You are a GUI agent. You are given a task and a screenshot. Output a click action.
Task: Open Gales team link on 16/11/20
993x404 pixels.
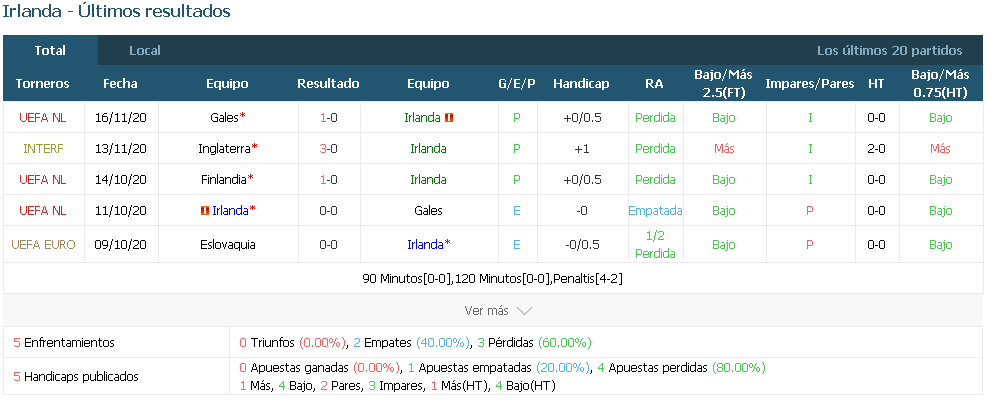point(224,118)
